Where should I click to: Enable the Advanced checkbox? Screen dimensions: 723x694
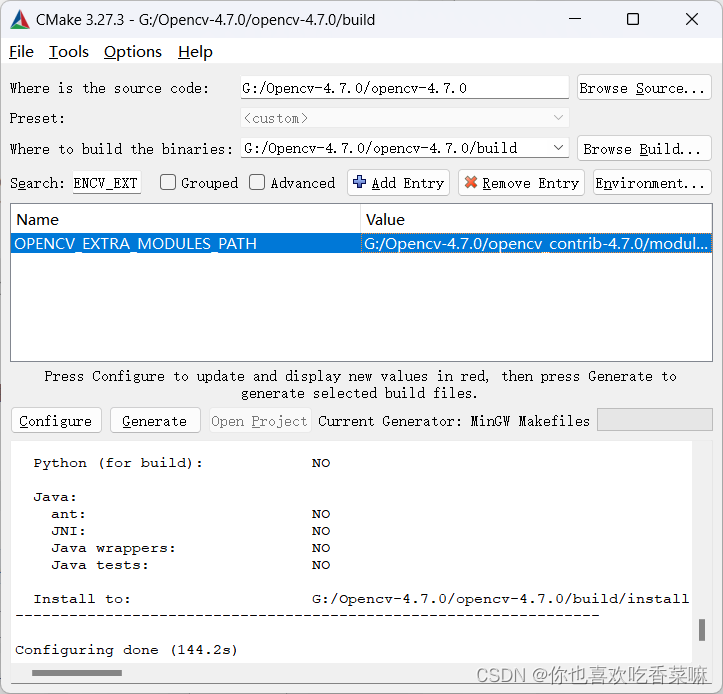(x=257, y=183)
